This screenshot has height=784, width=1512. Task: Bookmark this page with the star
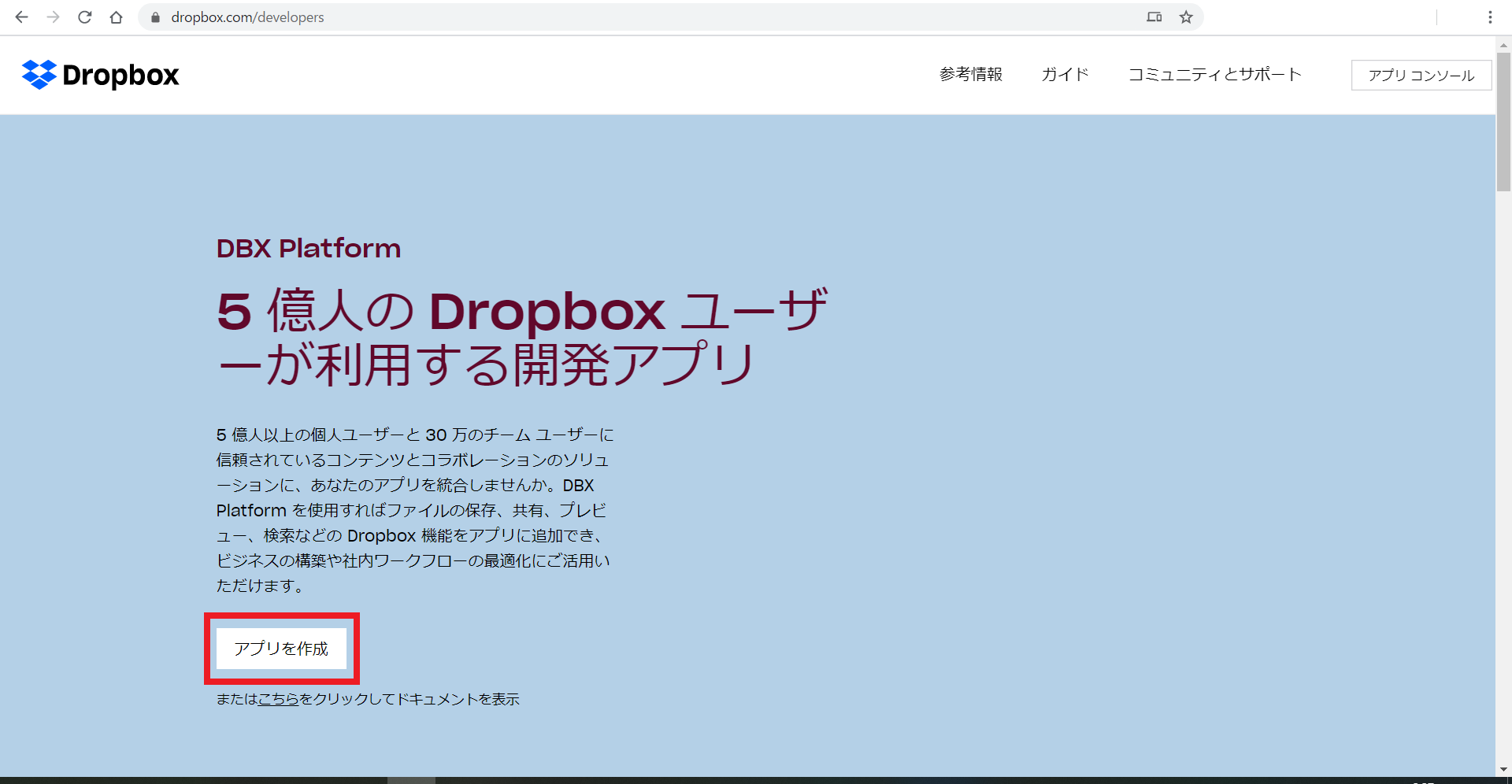coord(1186,17)
